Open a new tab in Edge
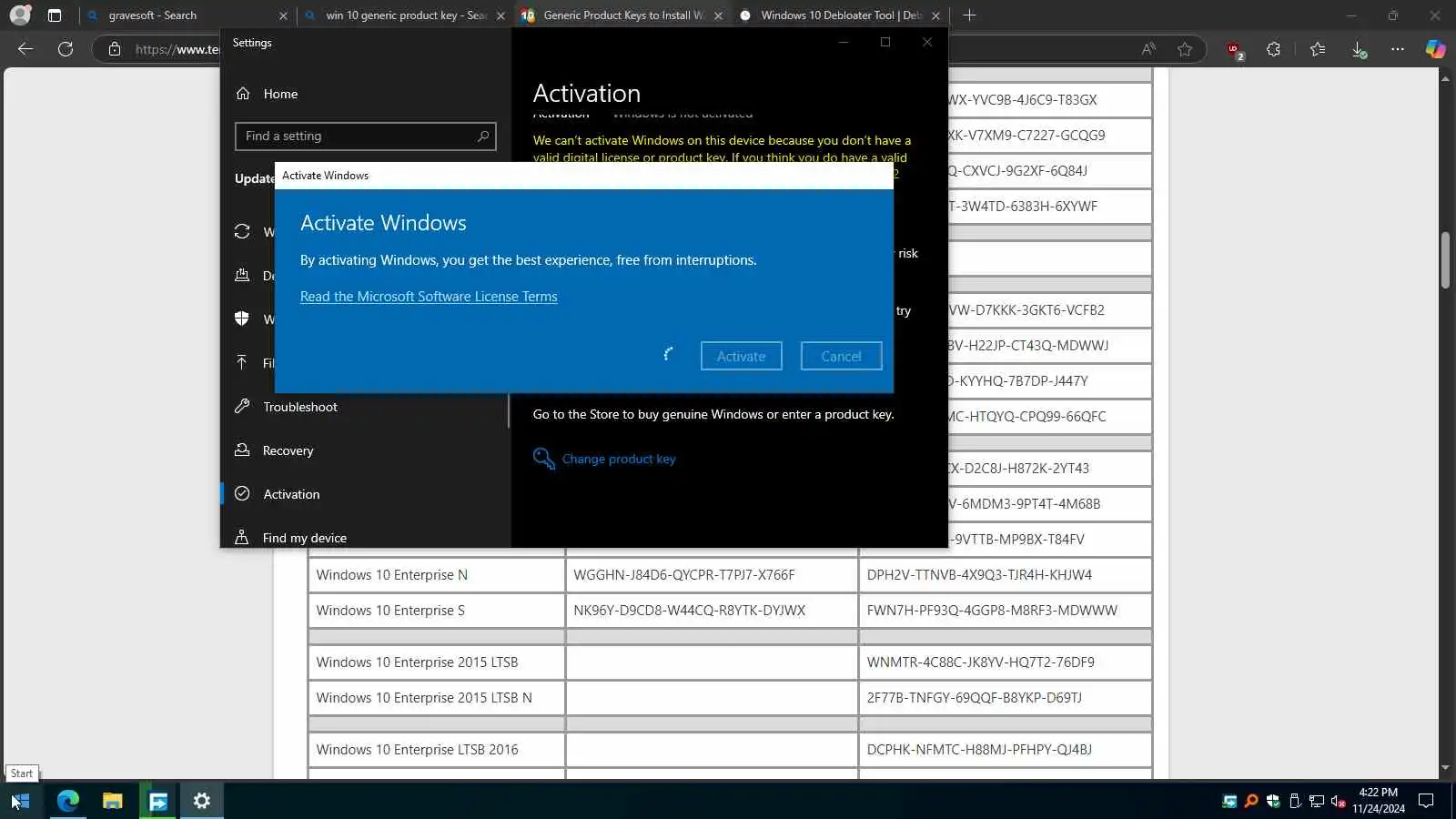Screen dimensions: 1456x819 pos(969,15)
